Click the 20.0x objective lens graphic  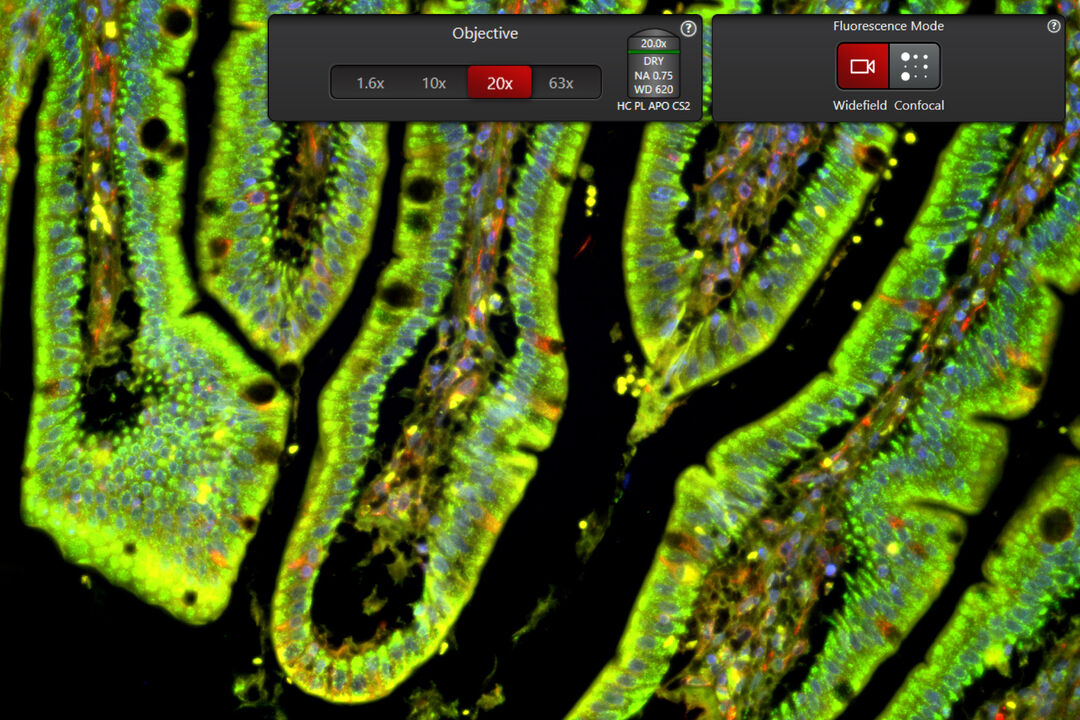click(x=654, y=63)
